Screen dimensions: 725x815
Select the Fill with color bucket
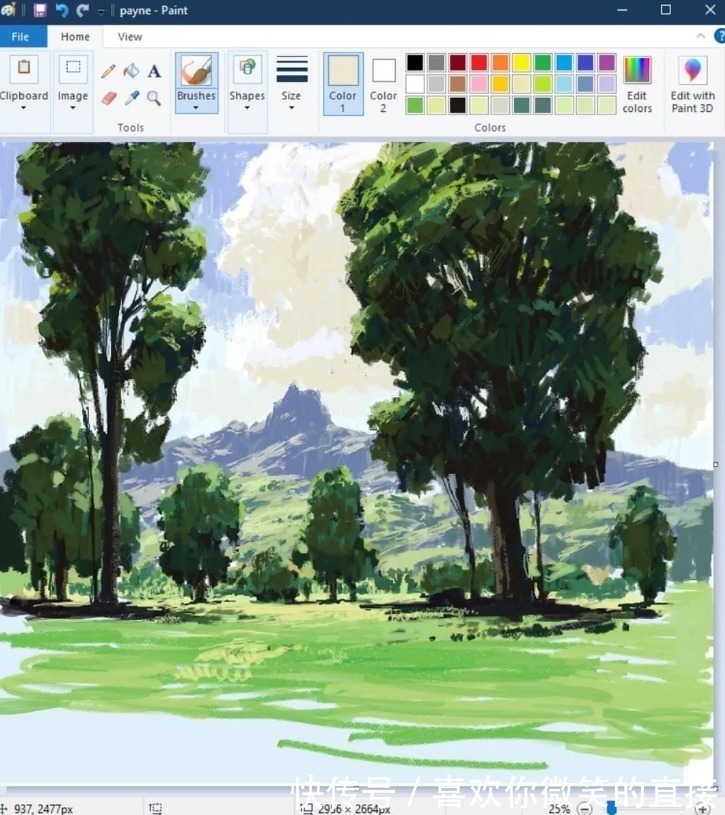click(131, 71)
